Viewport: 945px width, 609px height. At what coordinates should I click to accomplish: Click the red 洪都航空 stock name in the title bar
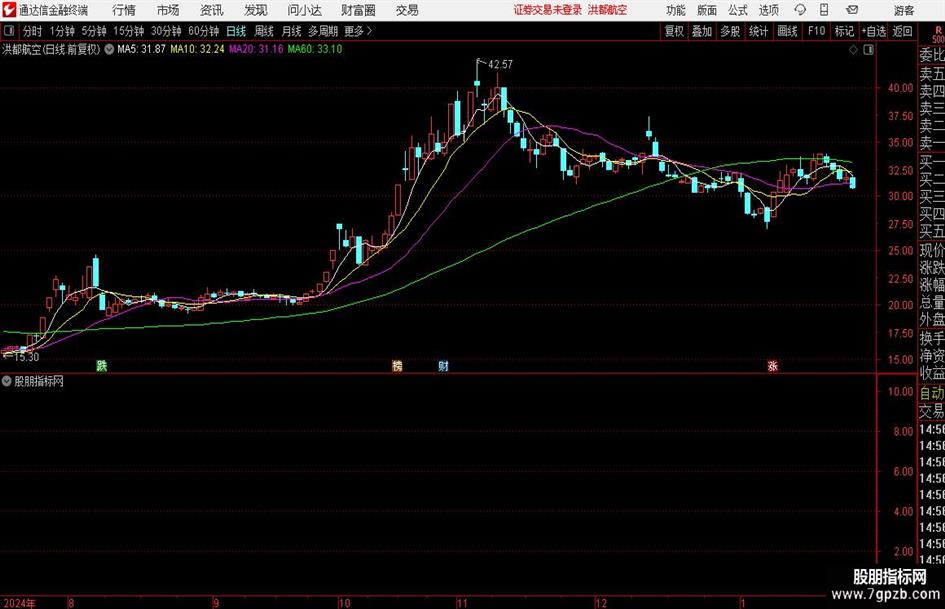[x=607, y=10]
